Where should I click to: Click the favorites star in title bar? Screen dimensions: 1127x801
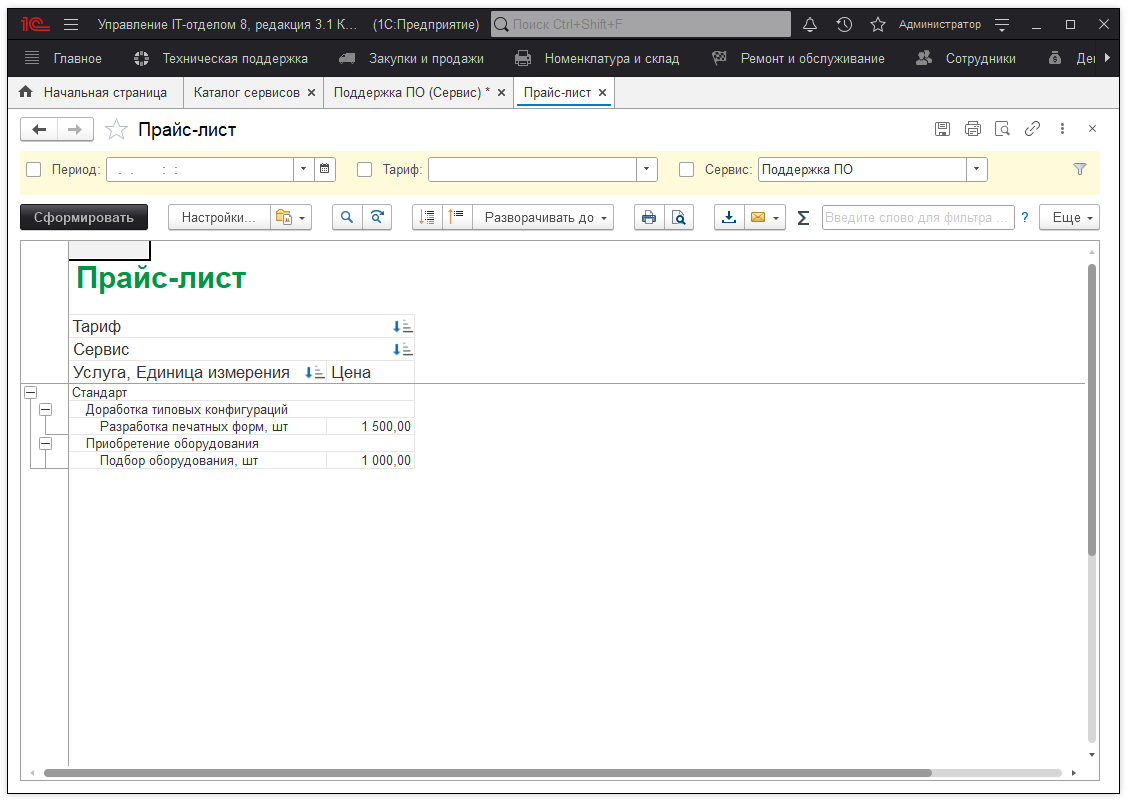pyautogui.click(x=877, y=24)
